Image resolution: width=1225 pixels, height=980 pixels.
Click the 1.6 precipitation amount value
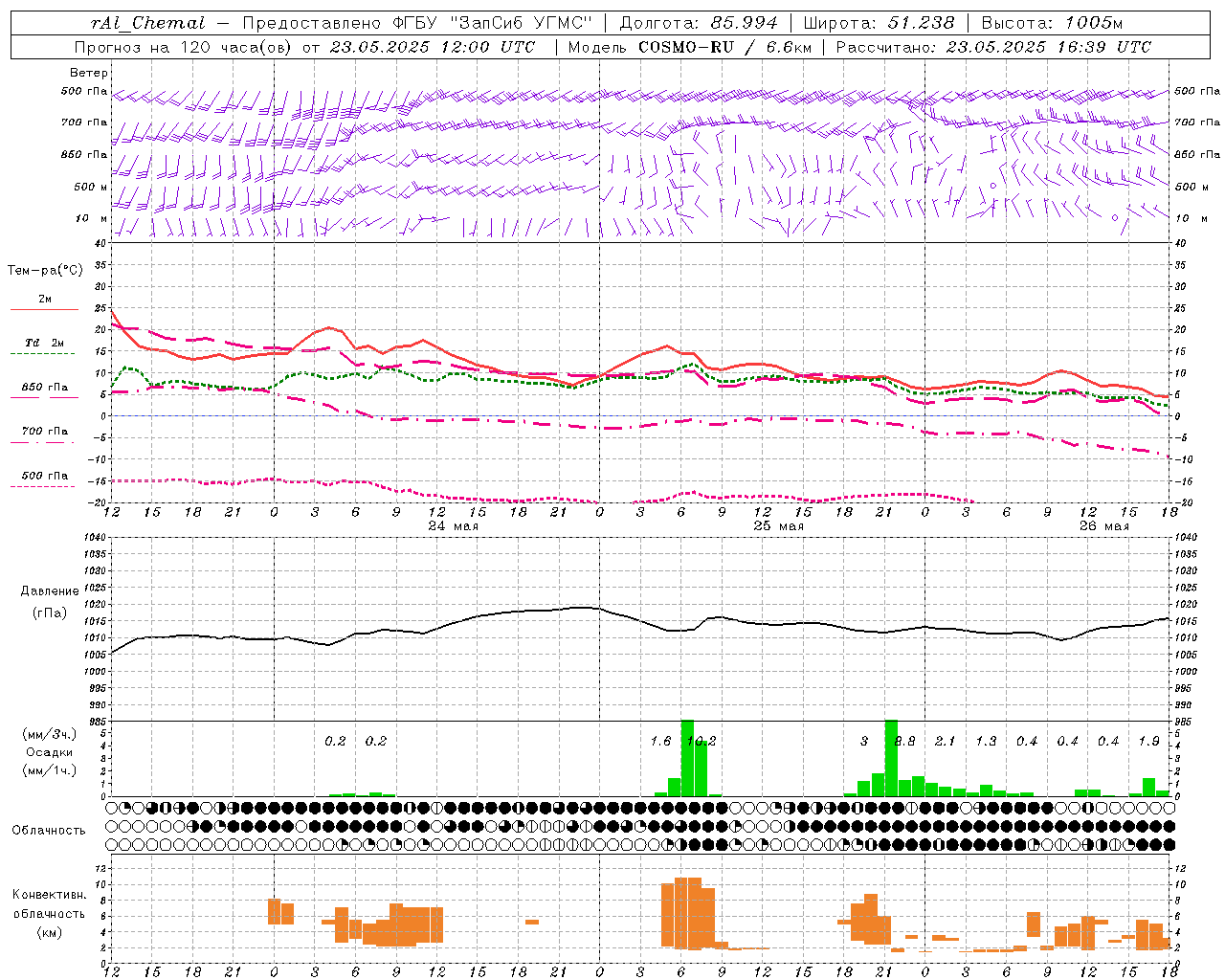click(x=660, y=742)
